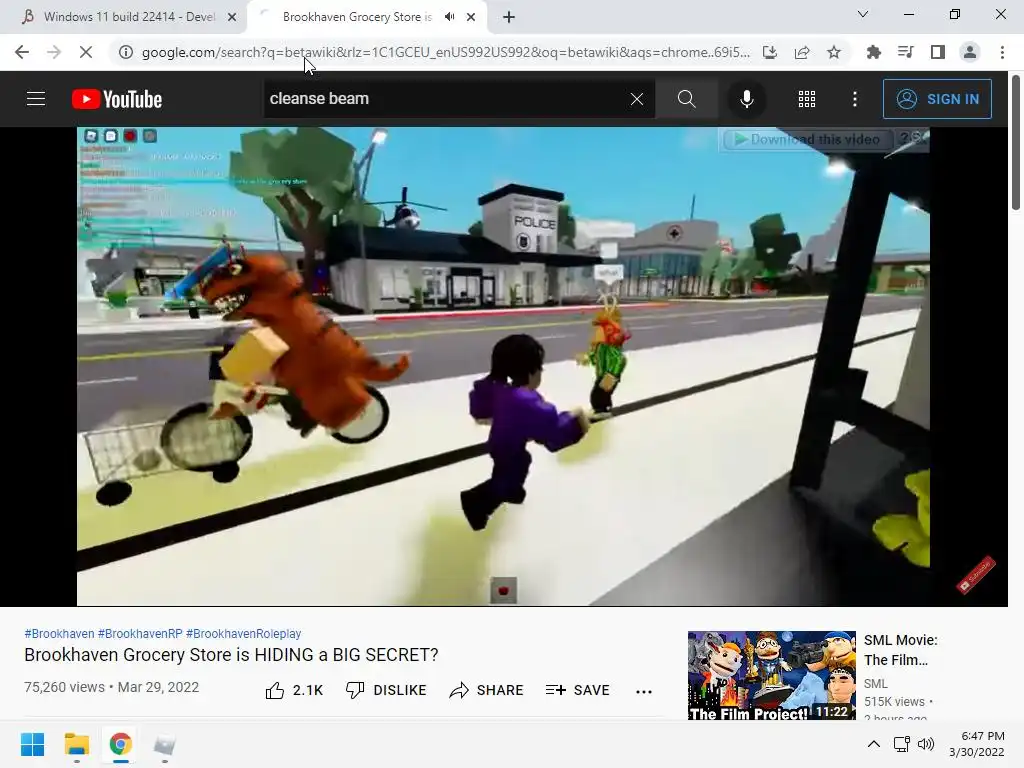
Task: Select the Brookhaven Grocery Store tab
Action: click(x=356, y=17)
